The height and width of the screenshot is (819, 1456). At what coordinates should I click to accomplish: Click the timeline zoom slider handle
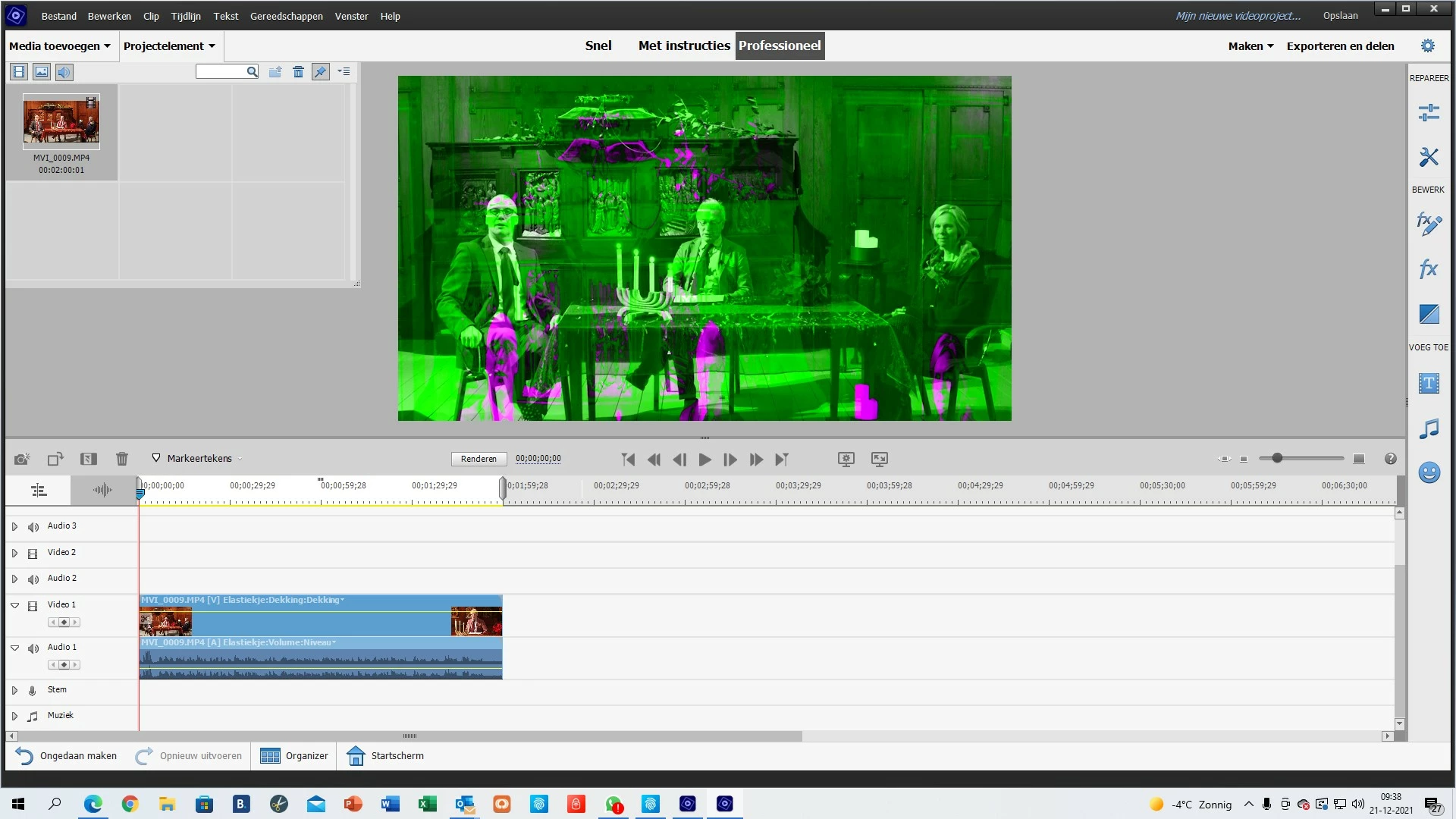pyautogui.click(x=1277, y=458)
